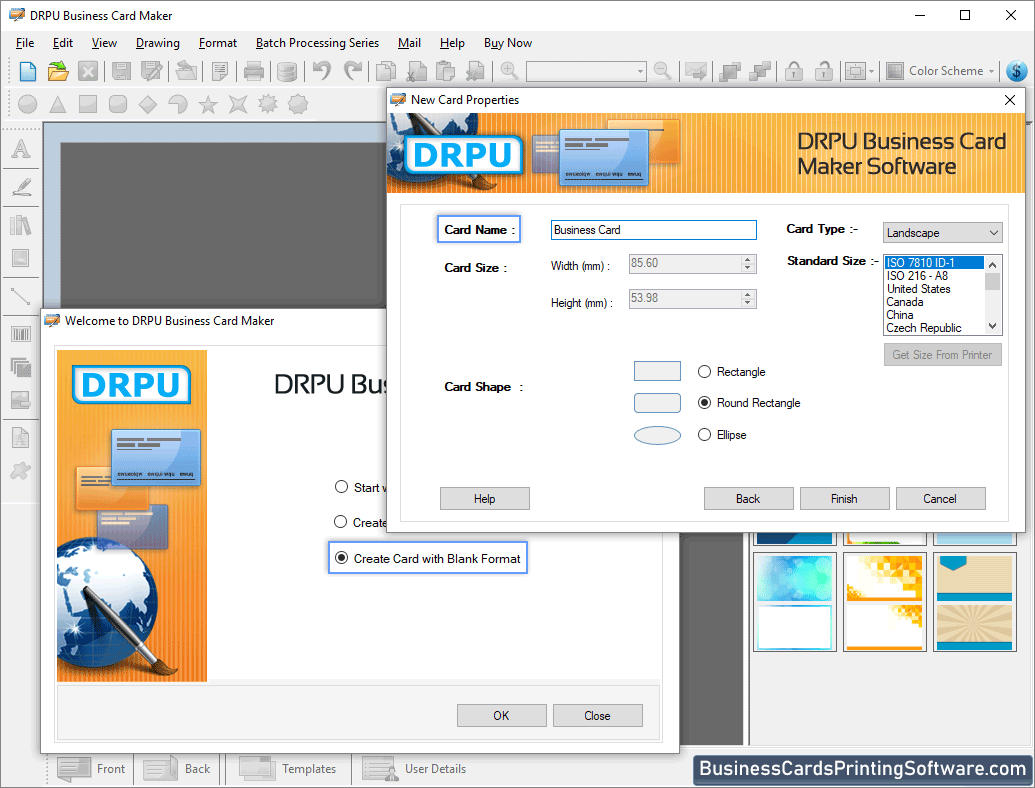This screenshot has width=1035, height=788.
Task: Select the Pencil drawing tool in sidebar
Action: [x=21, y=187]
